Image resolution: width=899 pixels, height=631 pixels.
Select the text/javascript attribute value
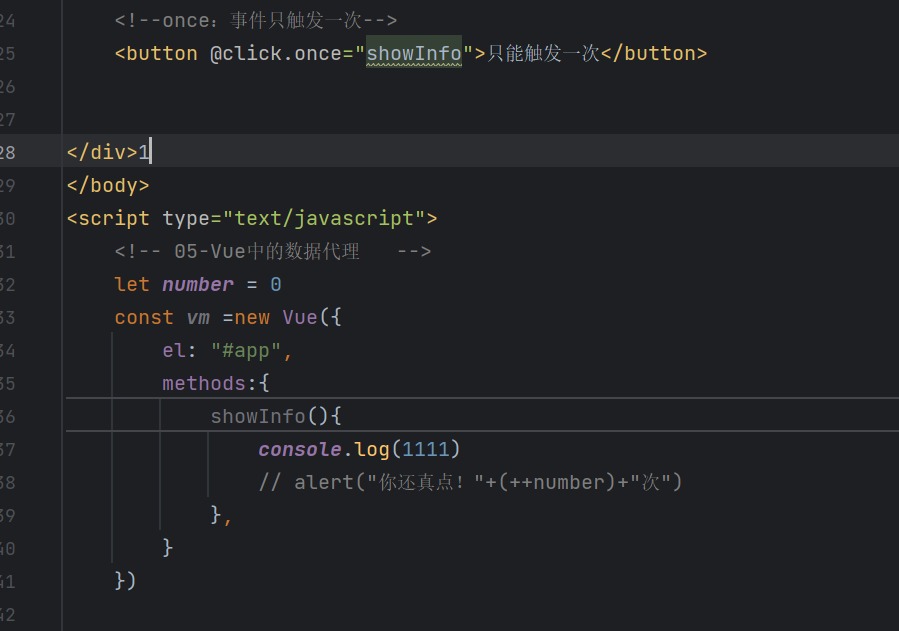[324, 218]
